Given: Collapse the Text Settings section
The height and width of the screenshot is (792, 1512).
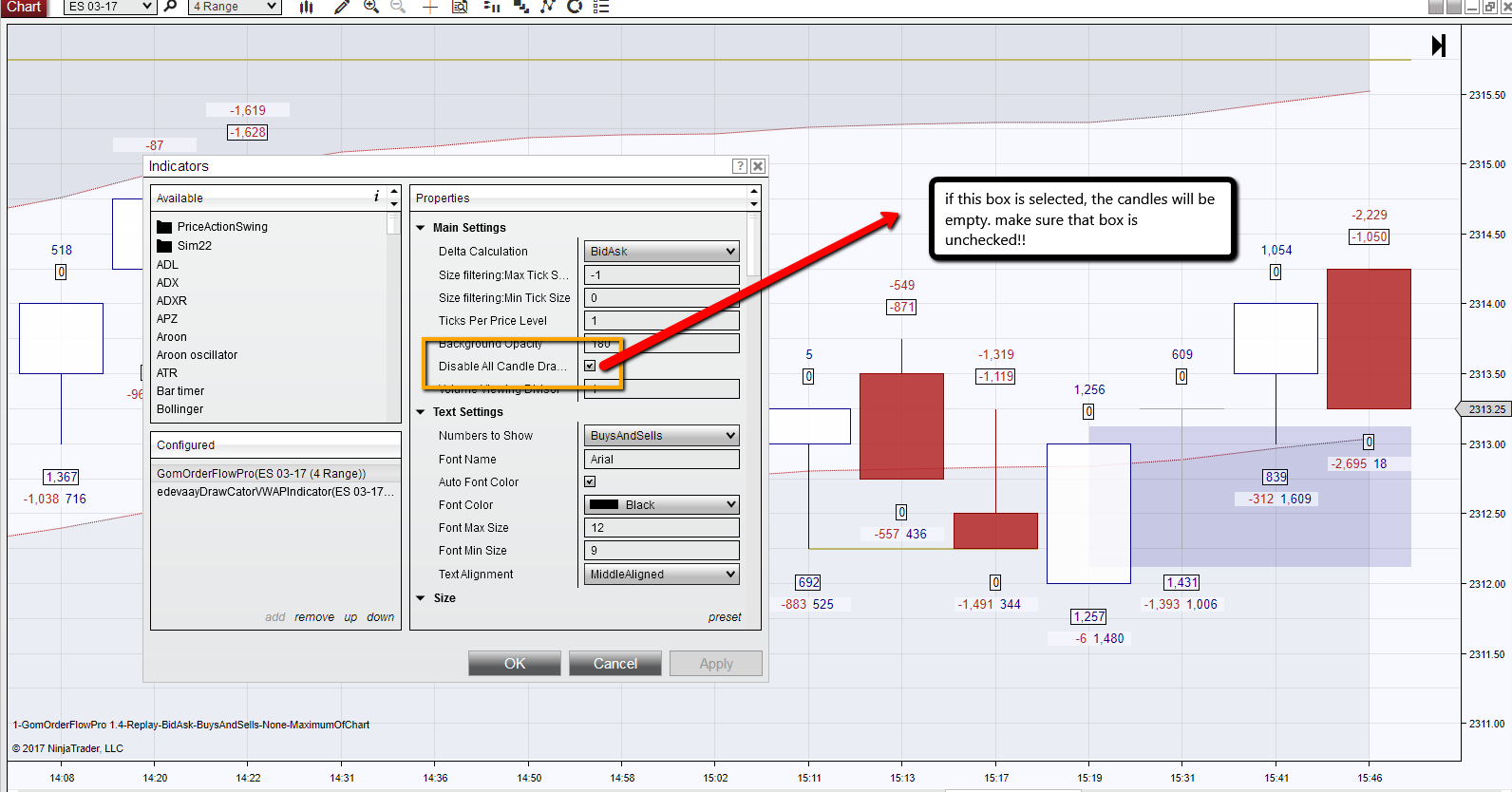Looking at the screenshot, I should point(421,412).
